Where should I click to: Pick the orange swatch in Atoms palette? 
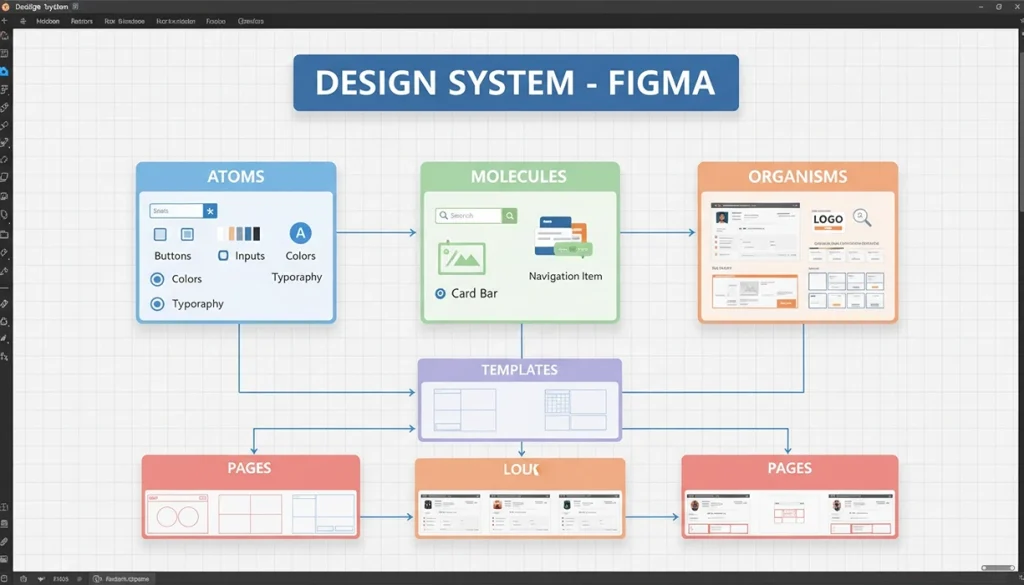231,234
